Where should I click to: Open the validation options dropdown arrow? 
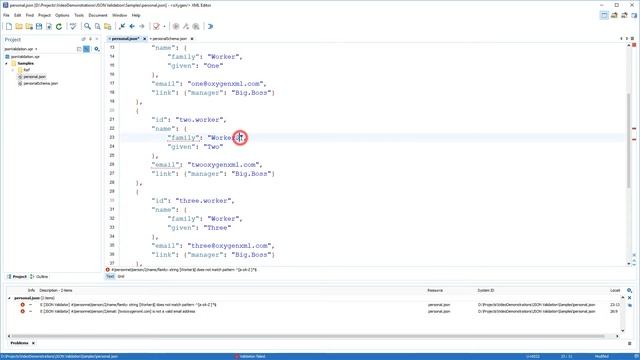pyautogui.click(x=164, y=27)
